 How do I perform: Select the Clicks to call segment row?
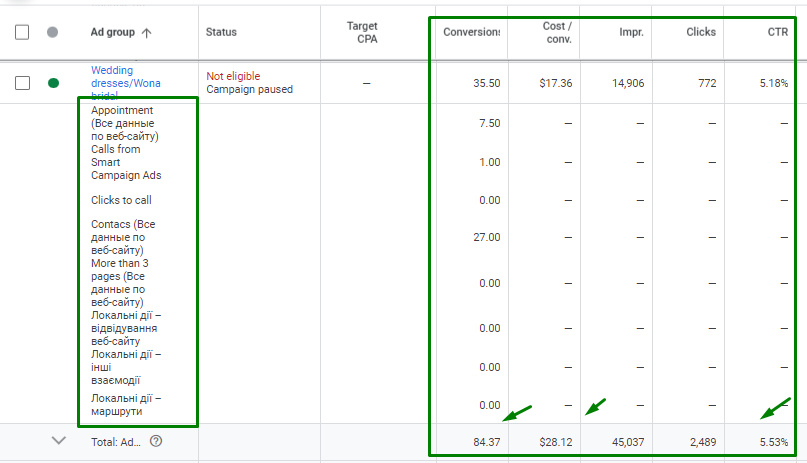coord(121,200)
